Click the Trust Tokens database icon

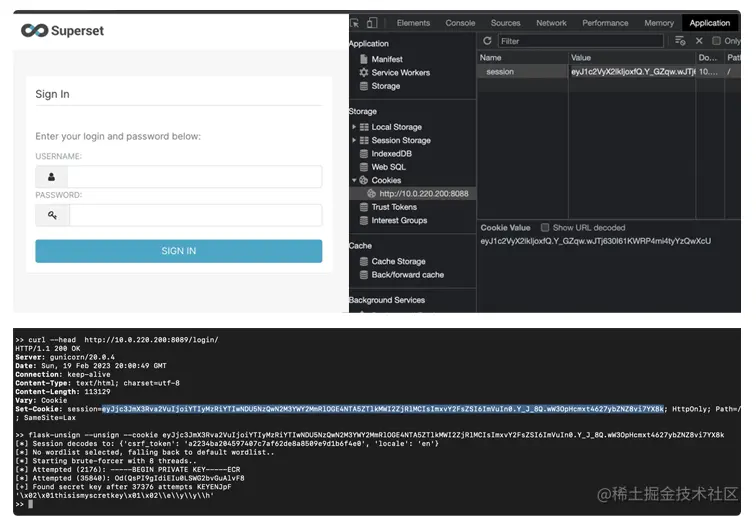(x=364, y=207)
